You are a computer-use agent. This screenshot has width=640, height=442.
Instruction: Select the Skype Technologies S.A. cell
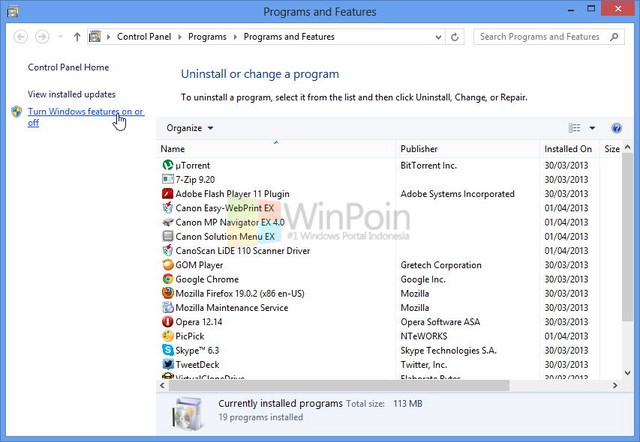coord(448,350)
